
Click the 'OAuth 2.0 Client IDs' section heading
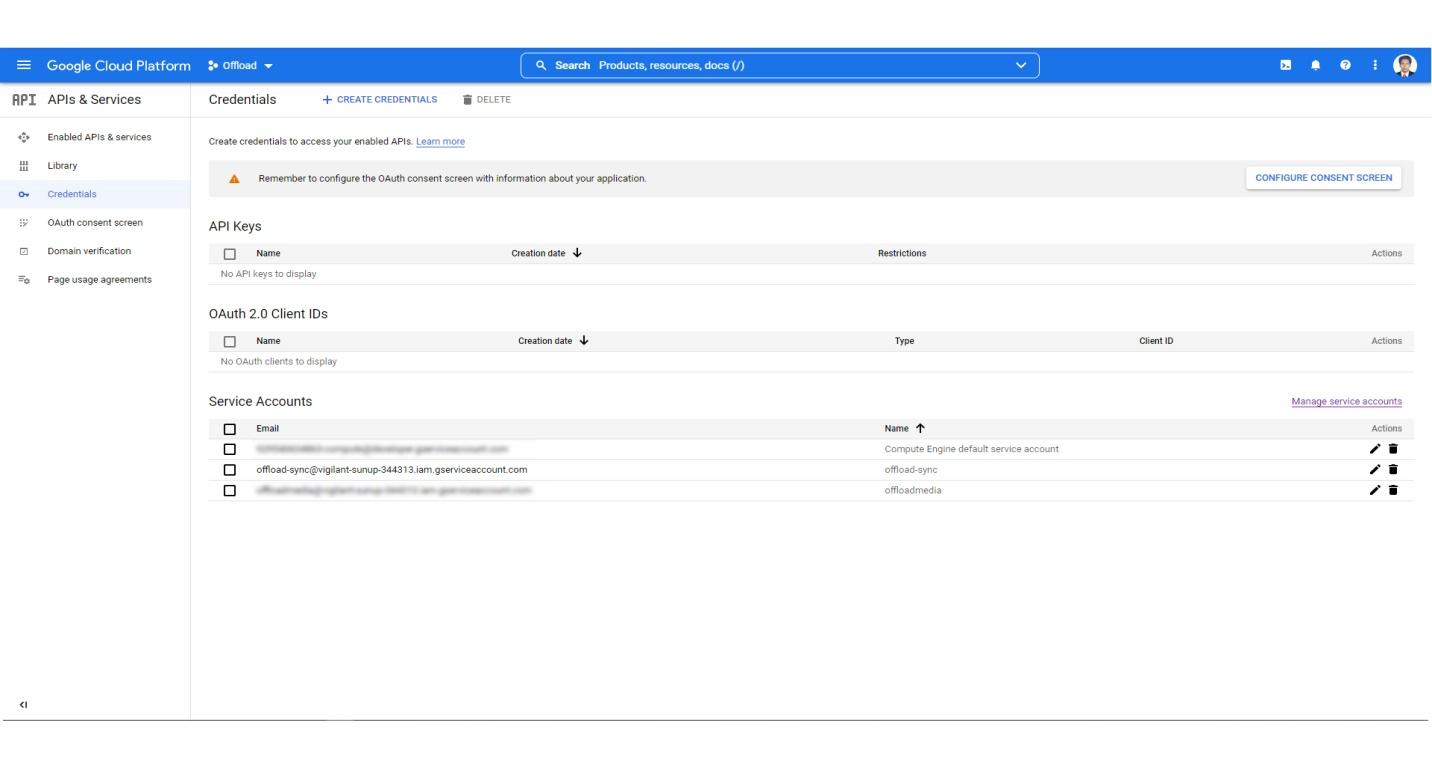pyautogui.click(x=268, y=314)
